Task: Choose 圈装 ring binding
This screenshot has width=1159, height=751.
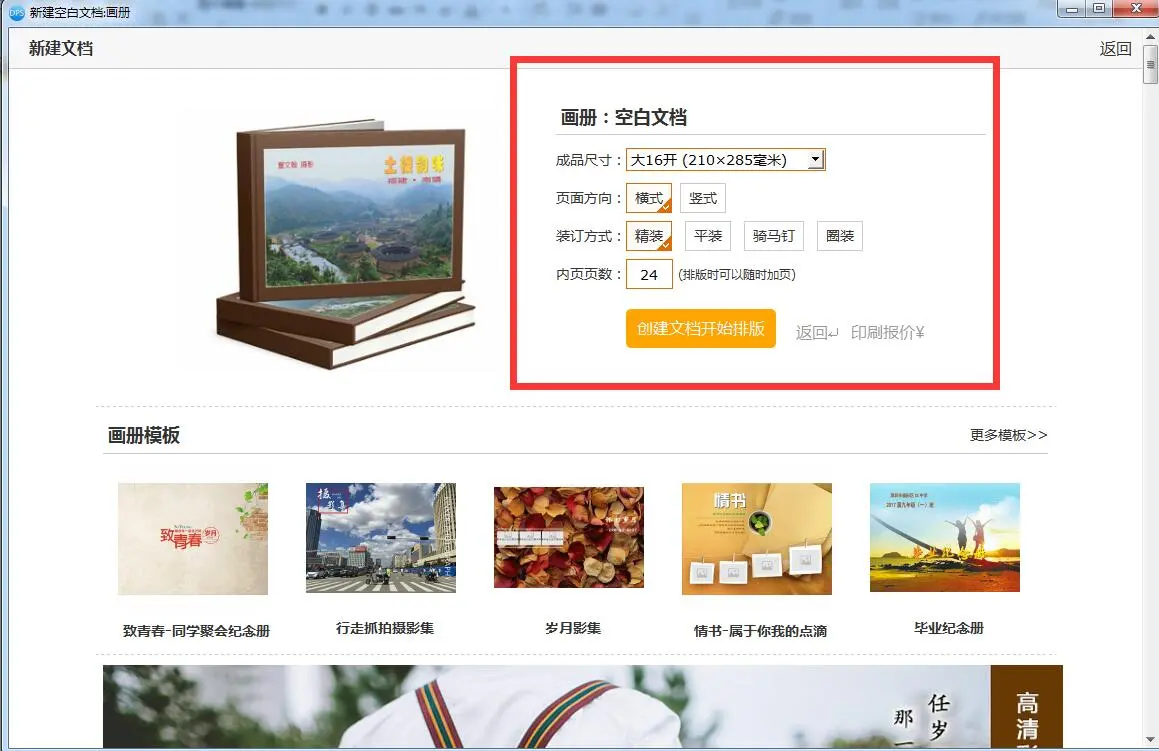Action: click(839, 235)
